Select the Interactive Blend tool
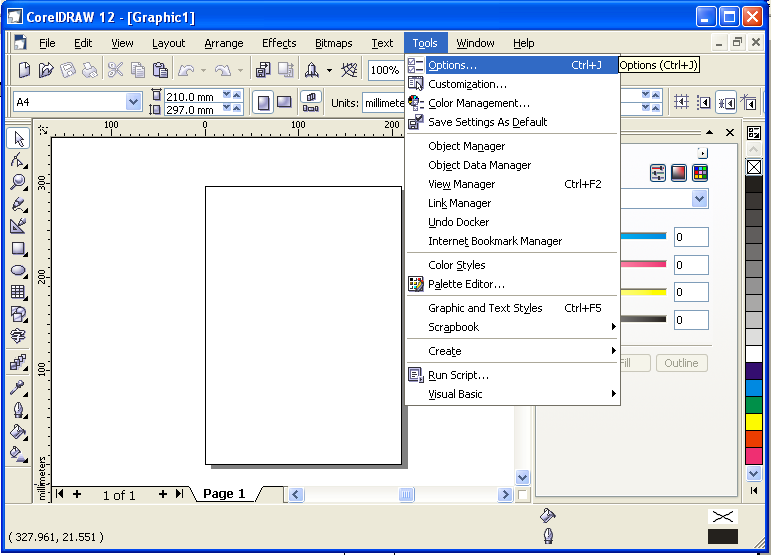The width and height of the screenshot is (771, 555). click(18, 363)
